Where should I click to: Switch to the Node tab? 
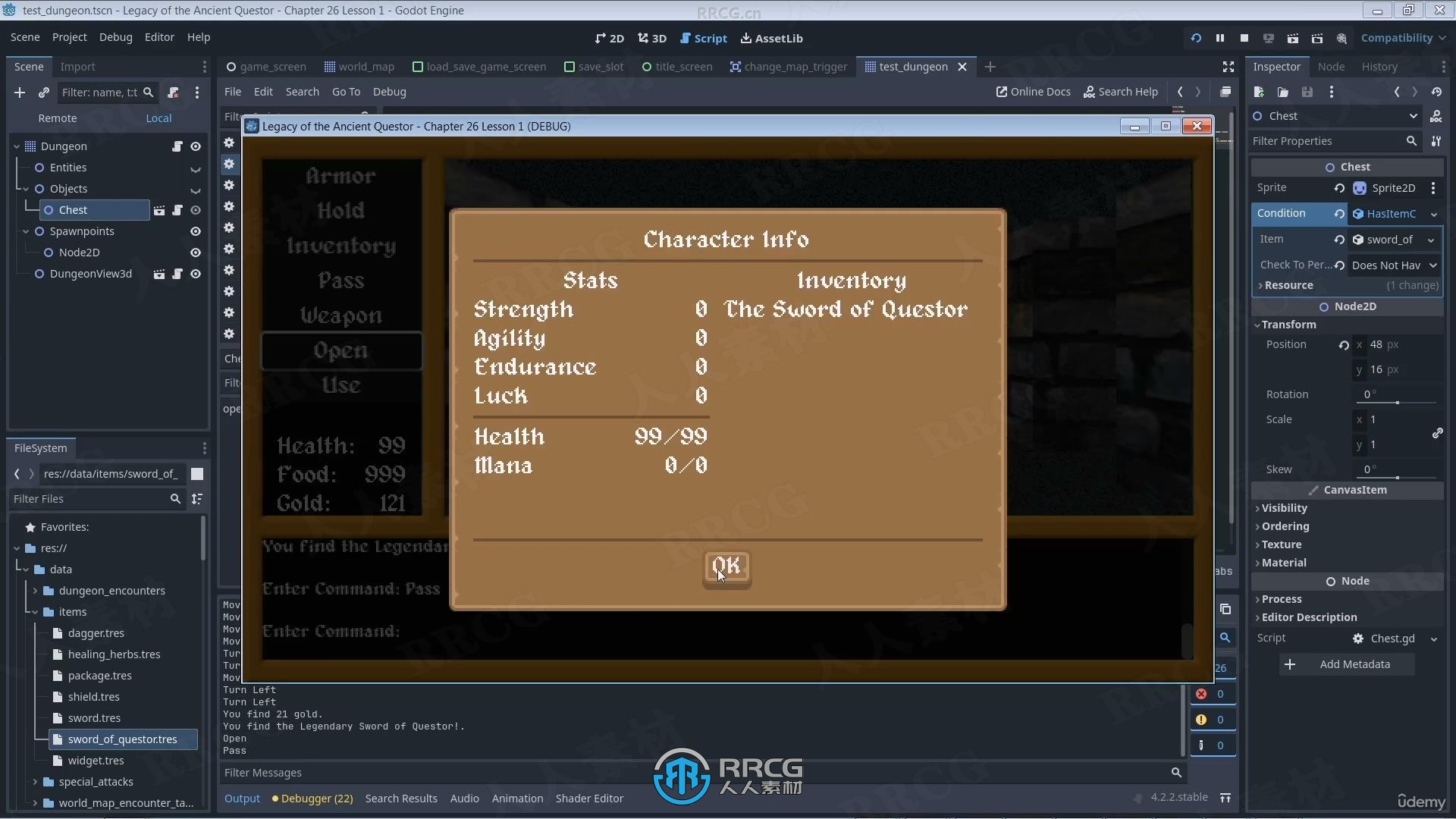[x=1331, y=67]
